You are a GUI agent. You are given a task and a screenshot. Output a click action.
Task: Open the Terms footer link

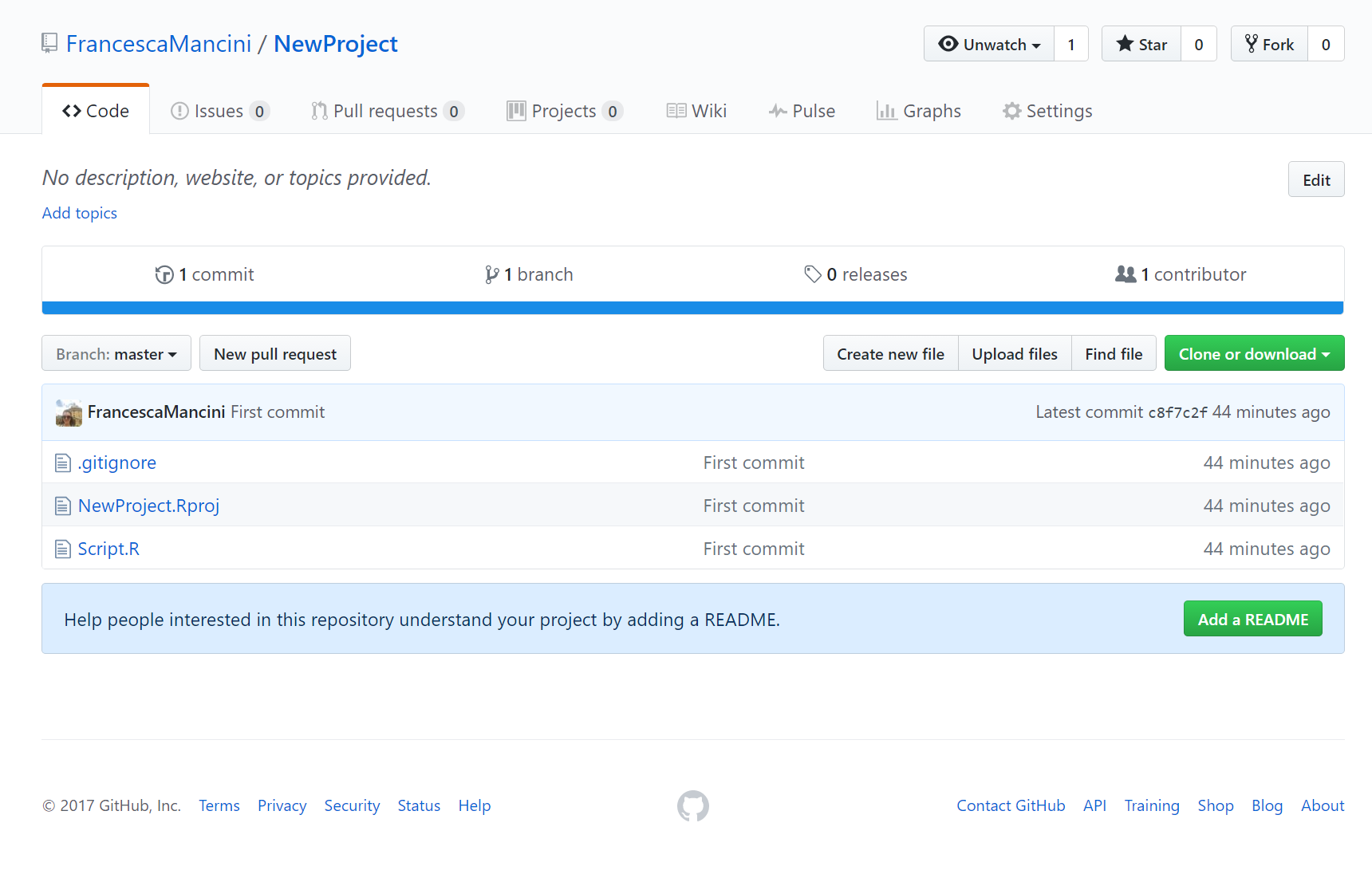tap(219, 805)
